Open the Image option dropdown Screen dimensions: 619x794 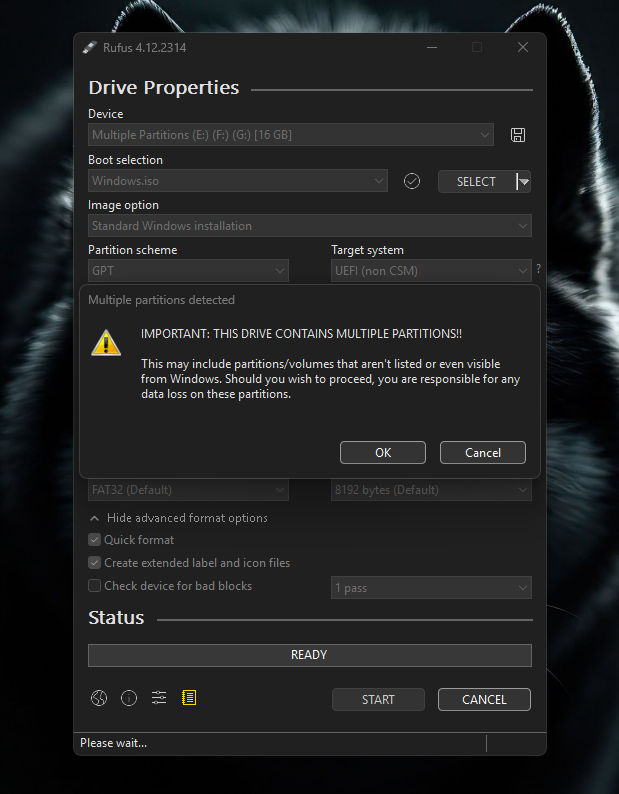pyautogui.click(x=310, y=225)
